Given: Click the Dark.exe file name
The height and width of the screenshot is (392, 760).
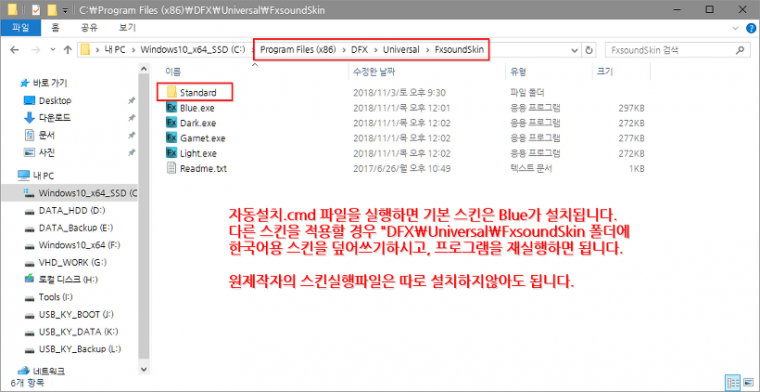Looking at the screenshot, I should tap(198, 123).
